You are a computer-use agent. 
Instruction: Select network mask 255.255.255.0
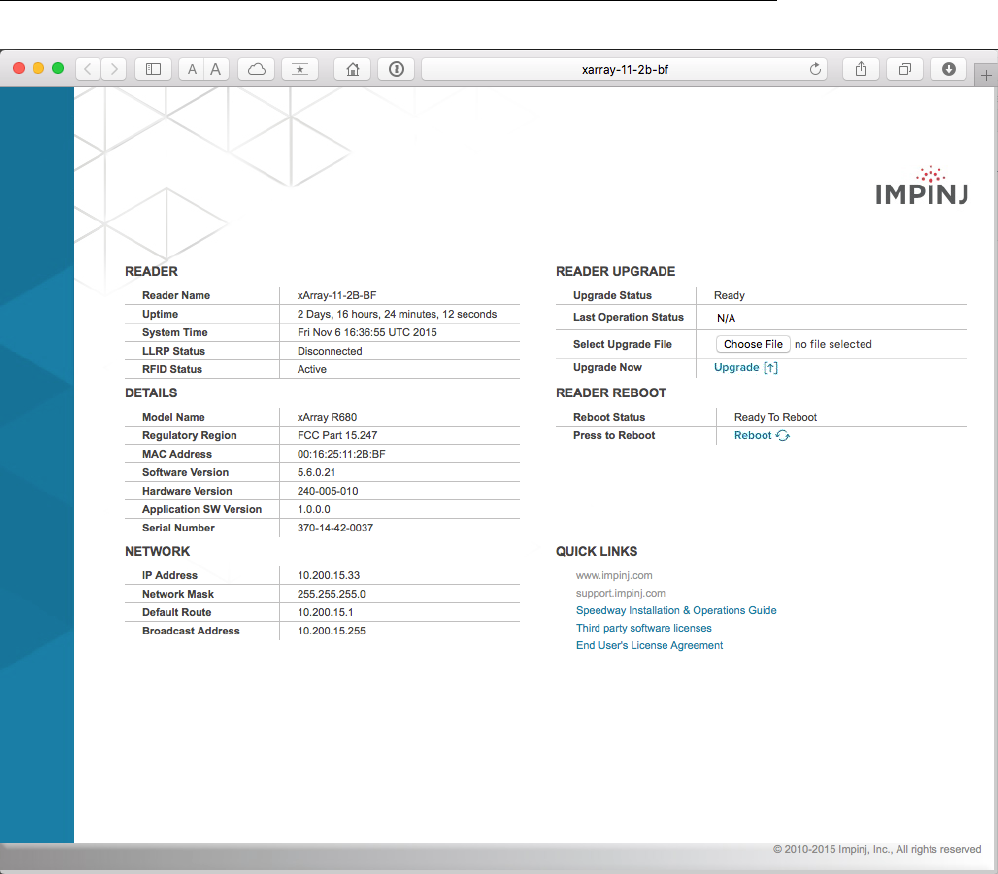pyautogui.click(x=332, y=595)
